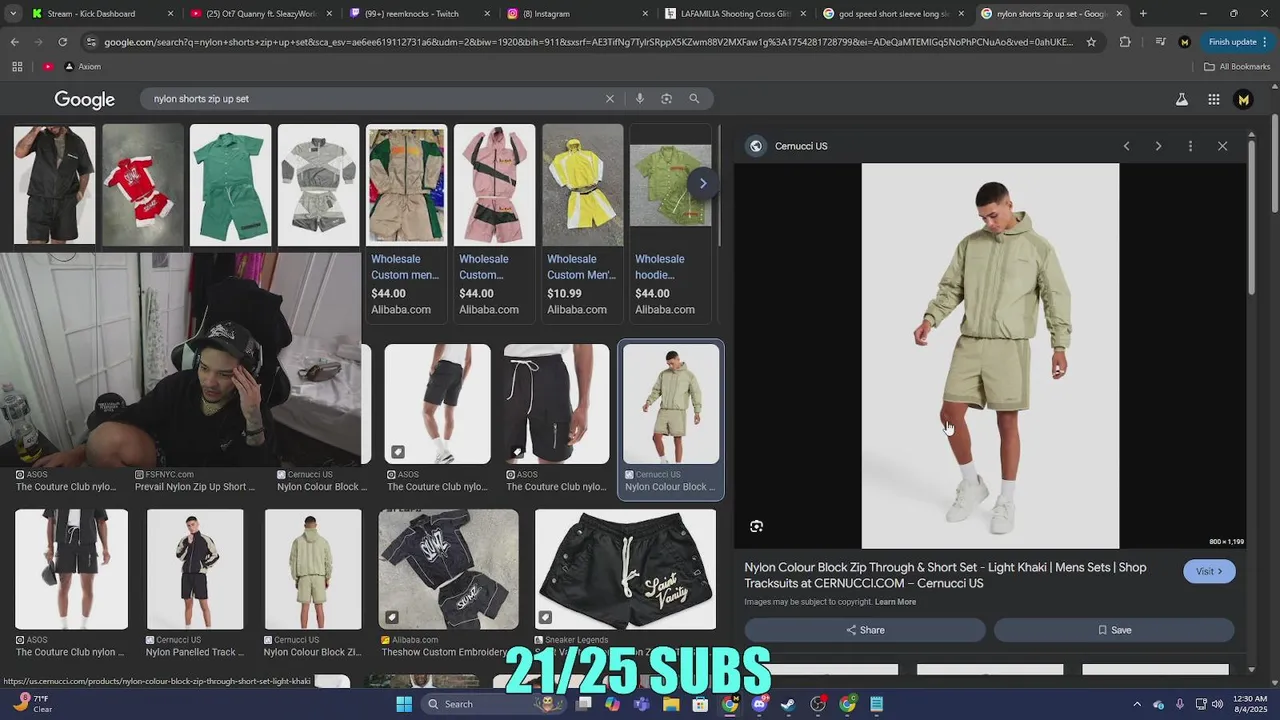1280x720 pixels.
Task: Open the Google account avatar
Action: point(1243,99)
